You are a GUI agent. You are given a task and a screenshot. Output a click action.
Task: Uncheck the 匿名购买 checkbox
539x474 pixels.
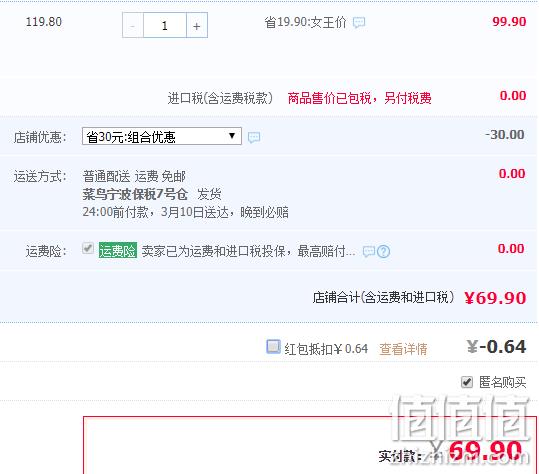[x=466, y=382]
